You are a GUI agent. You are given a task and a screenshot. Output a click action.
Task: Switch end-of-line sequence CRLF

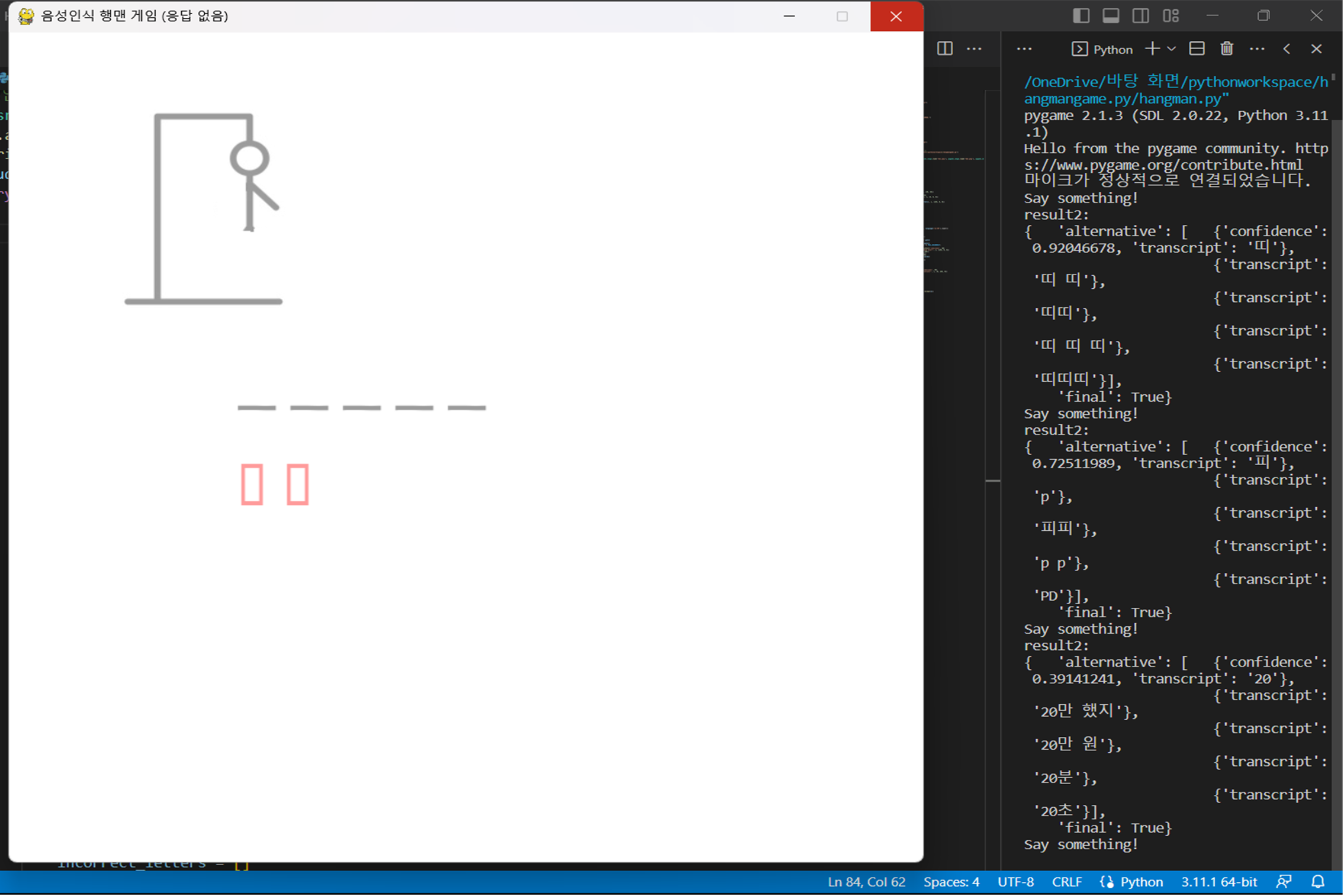pyautogui.click(x=1067, y=882)
